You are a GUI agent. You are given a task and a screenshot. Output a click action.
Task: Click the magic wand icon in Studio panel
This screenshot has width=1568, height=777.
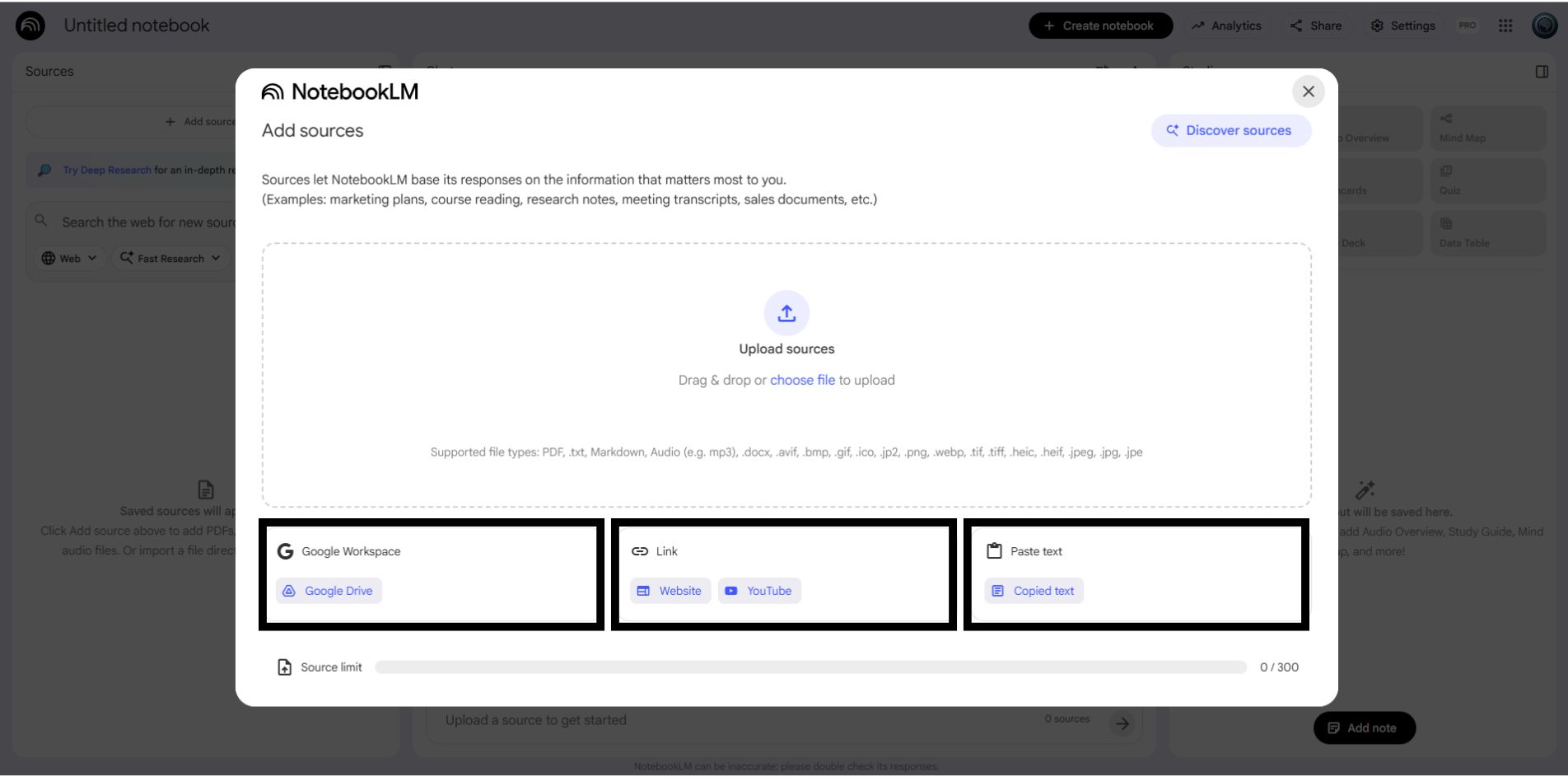click(1365, 489)
